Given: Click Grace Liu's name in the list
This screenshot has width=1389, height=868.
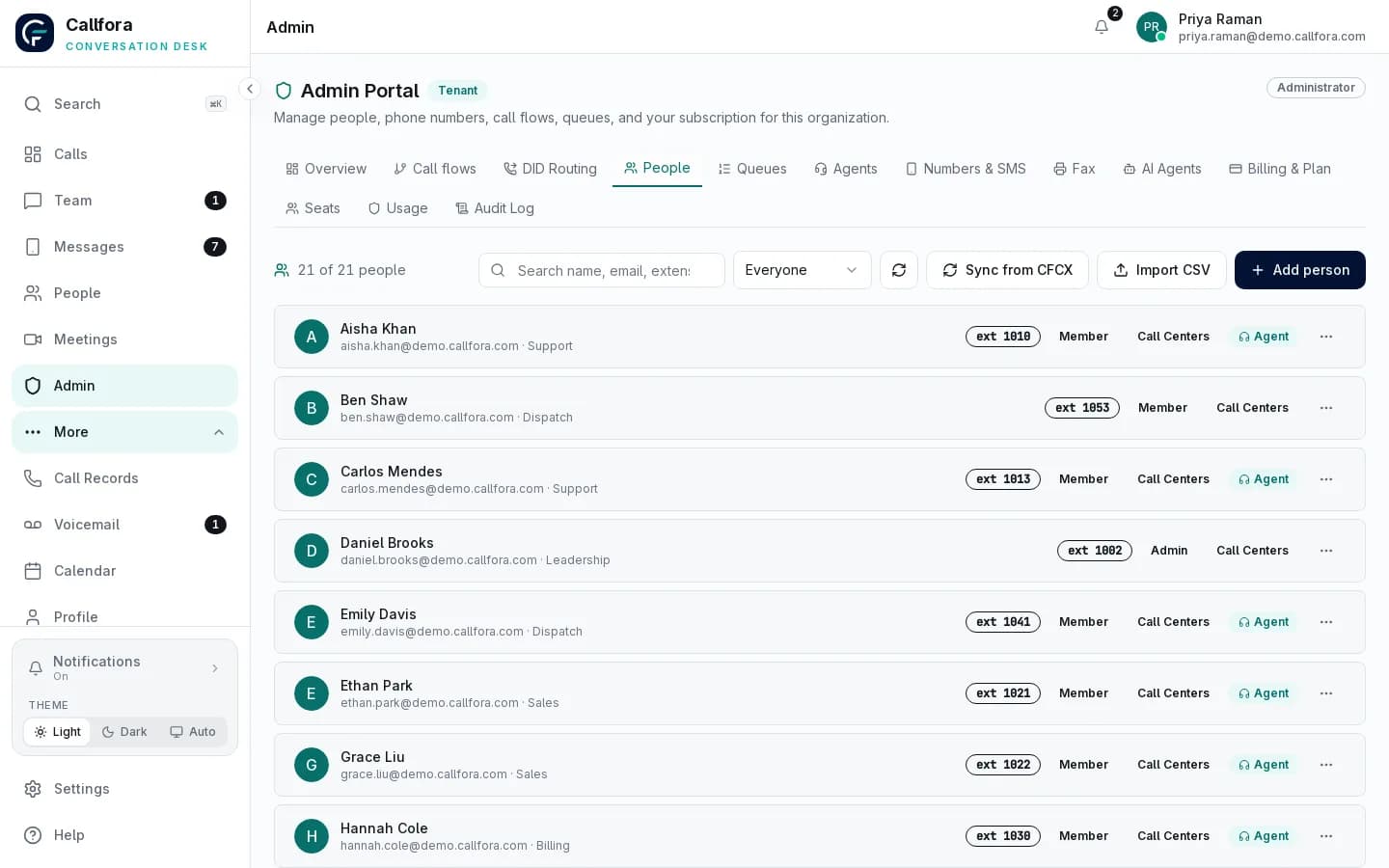Looking at the screenshot, I should point(372,757).
